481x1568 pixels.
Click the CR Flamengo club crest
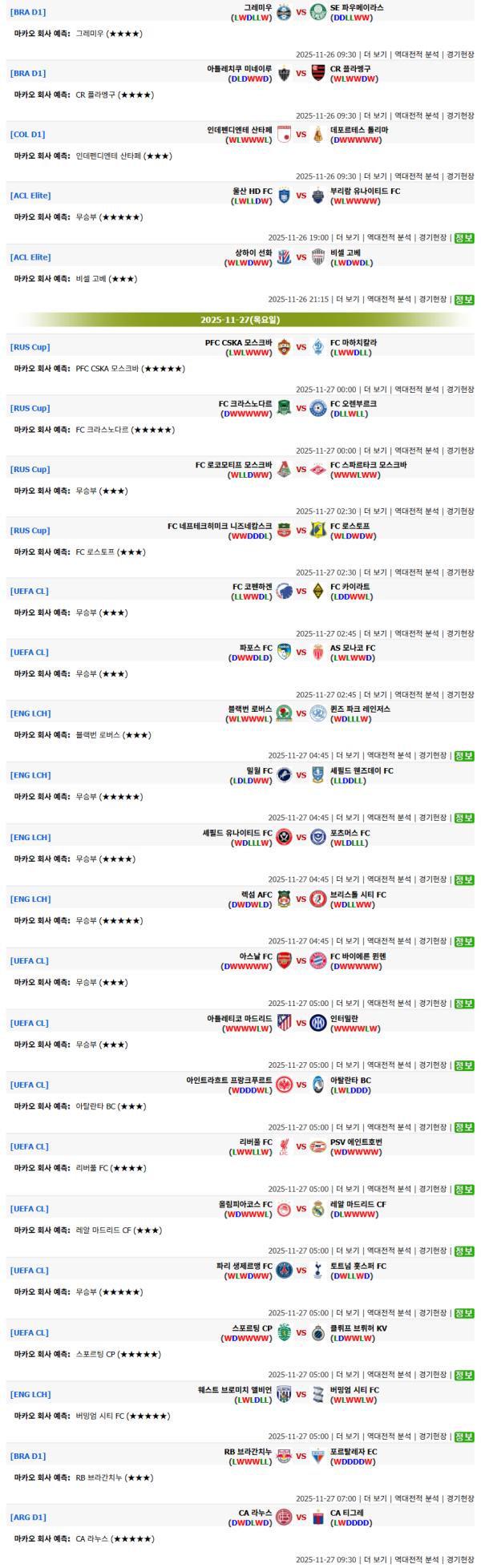[x=317, y=73]
